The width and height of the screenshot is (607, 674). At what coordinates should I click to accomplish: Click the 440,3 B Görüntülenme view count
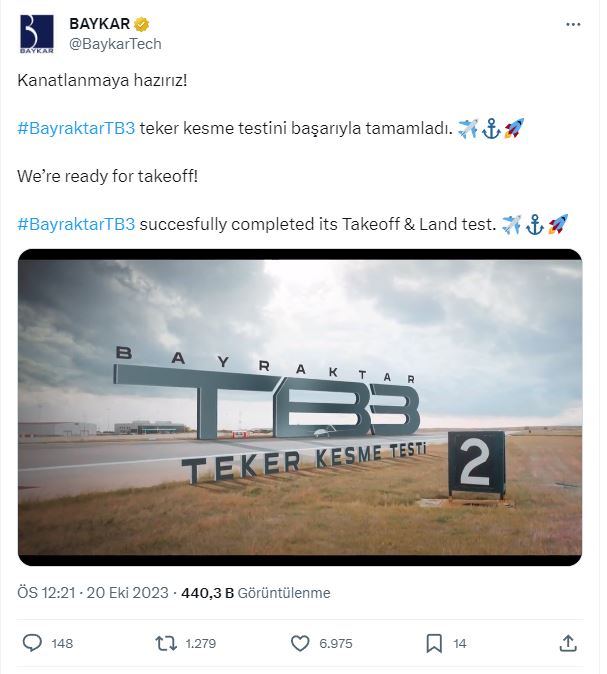coord(256,593)
